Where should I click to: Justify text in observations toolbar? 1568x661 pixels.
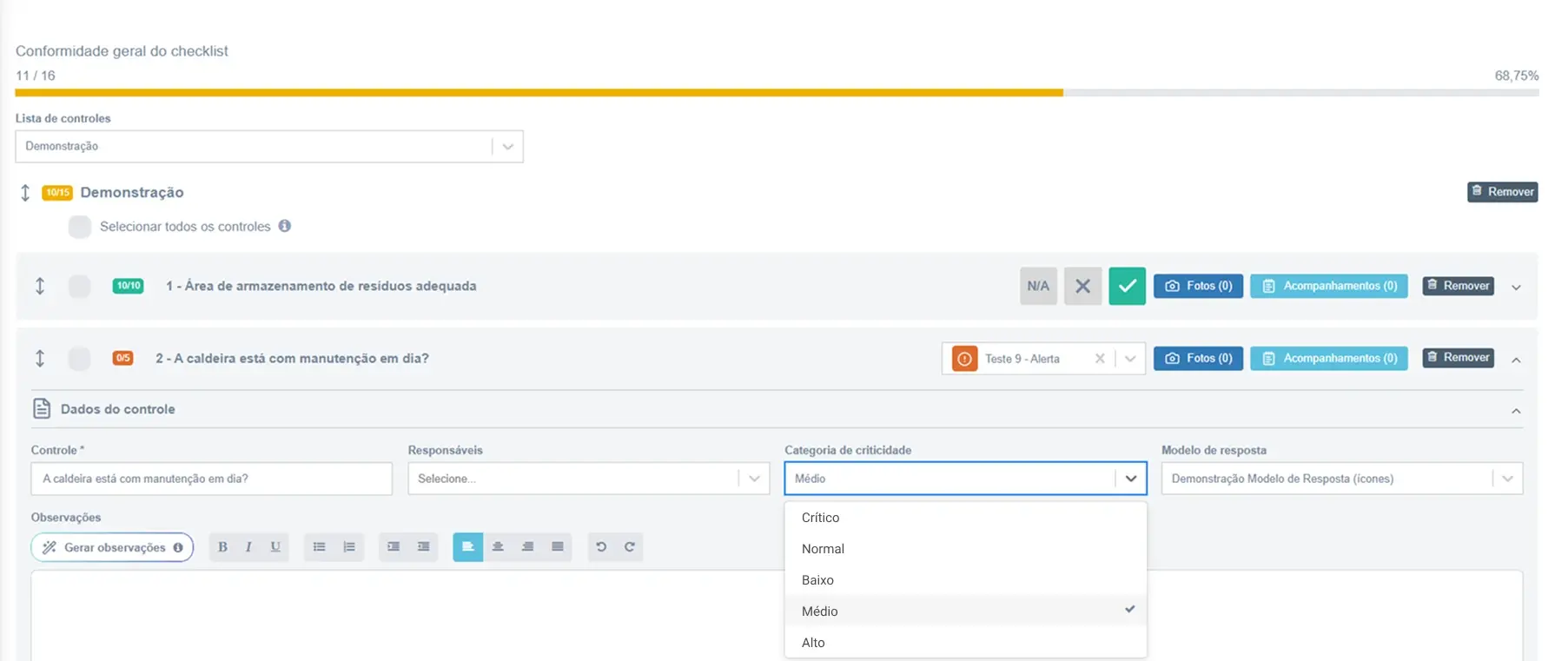pos(558,546)
